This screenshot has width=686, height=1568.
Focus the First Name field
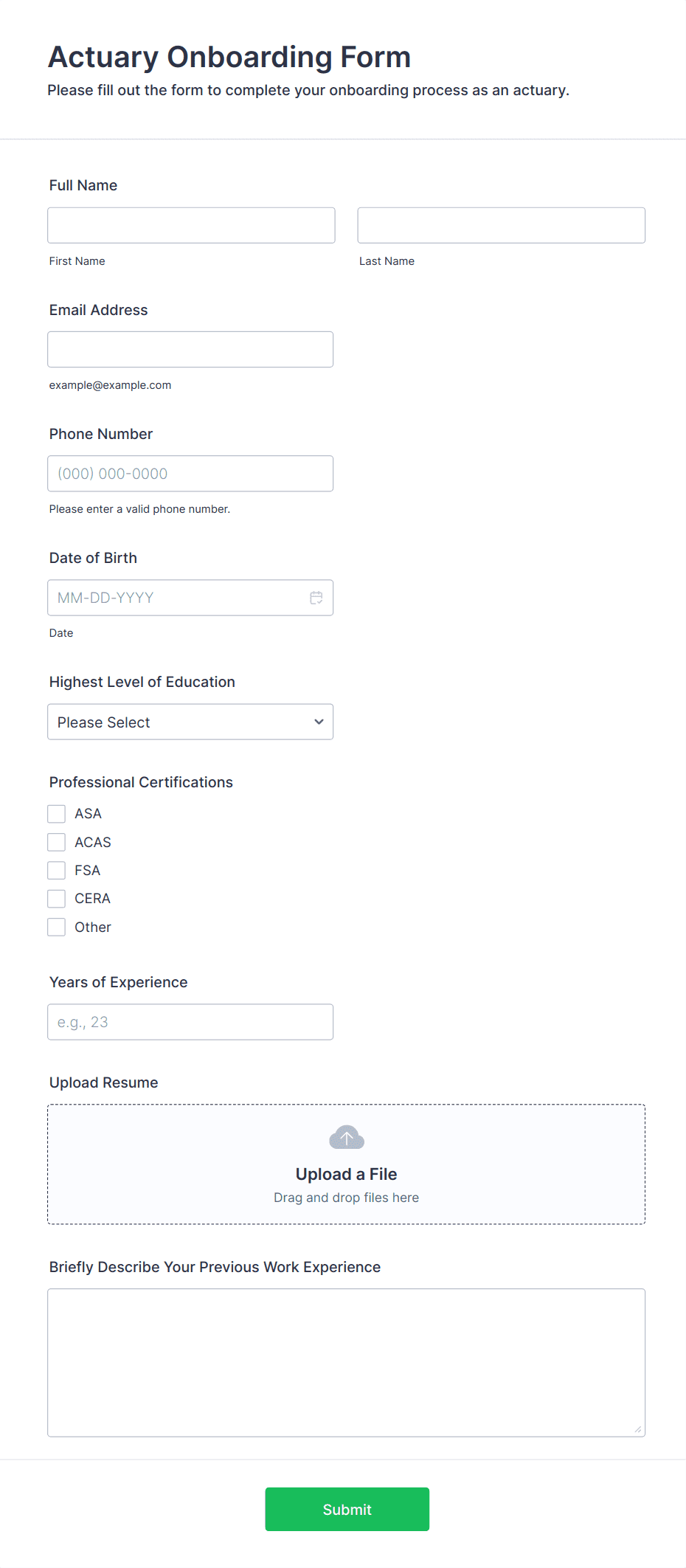click(192, 225)
